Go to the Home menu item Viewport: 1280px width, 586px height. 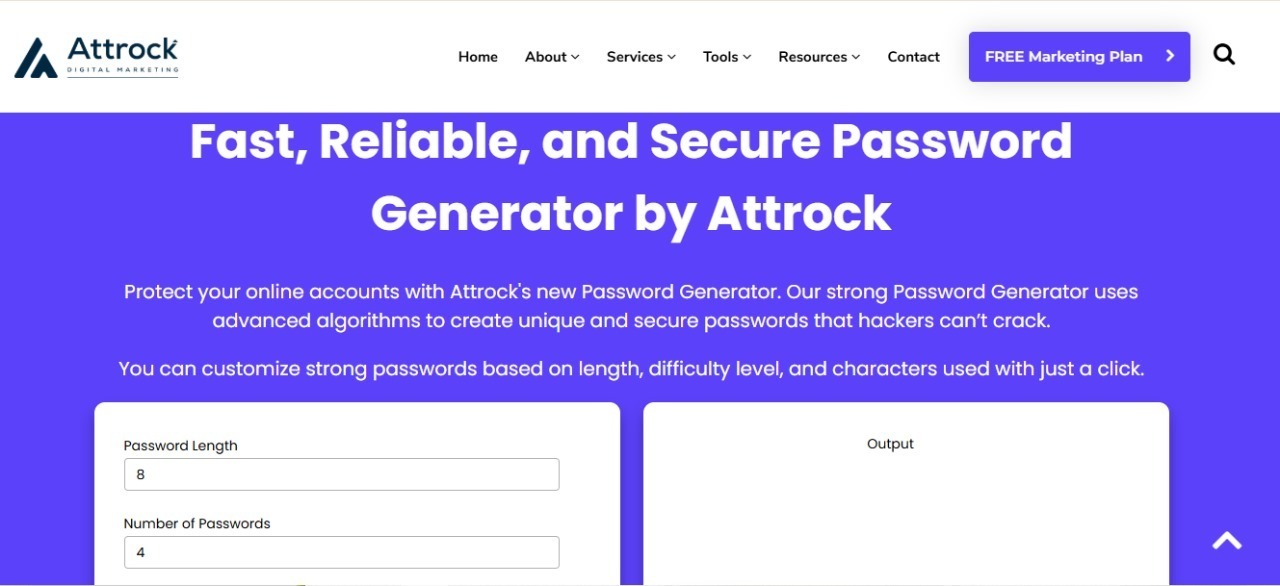pos(478,57)
